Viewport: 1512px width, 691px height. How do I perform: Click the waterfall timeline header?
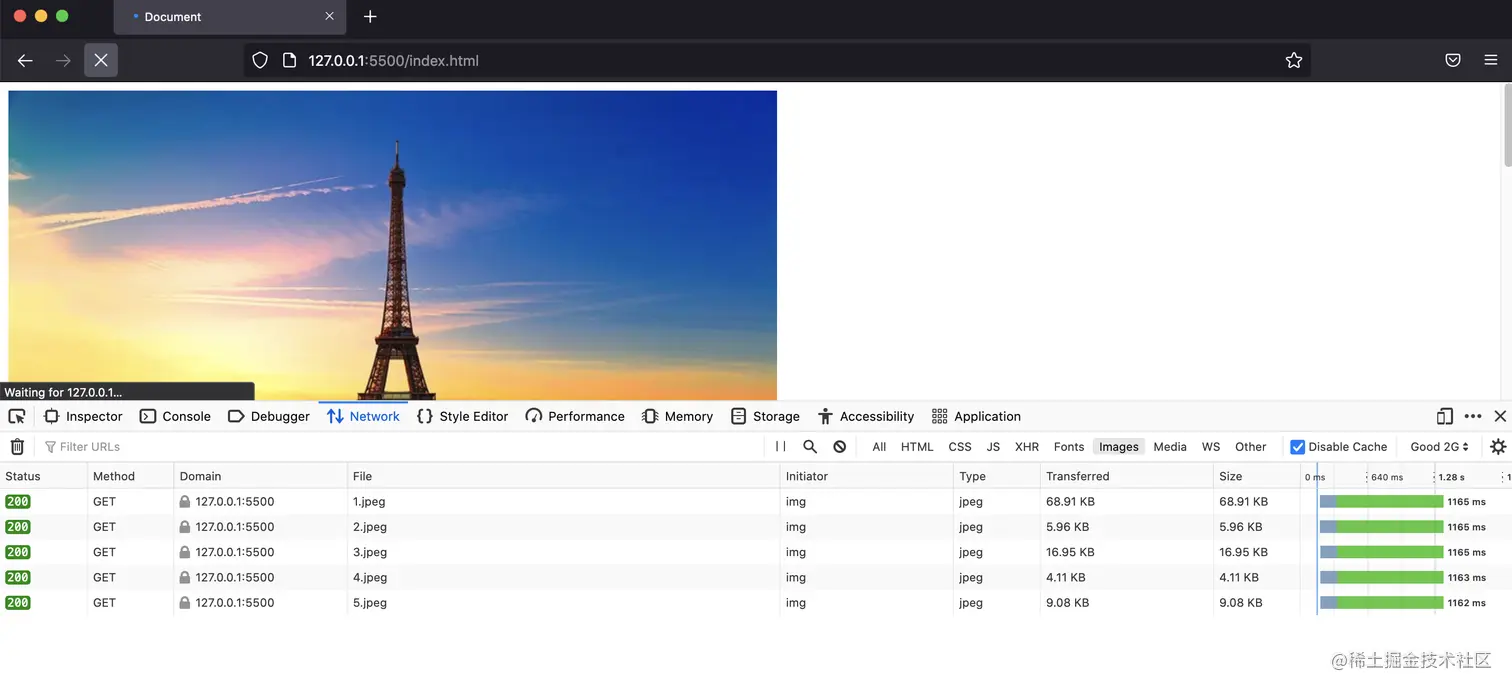[x=1406, y=476]
